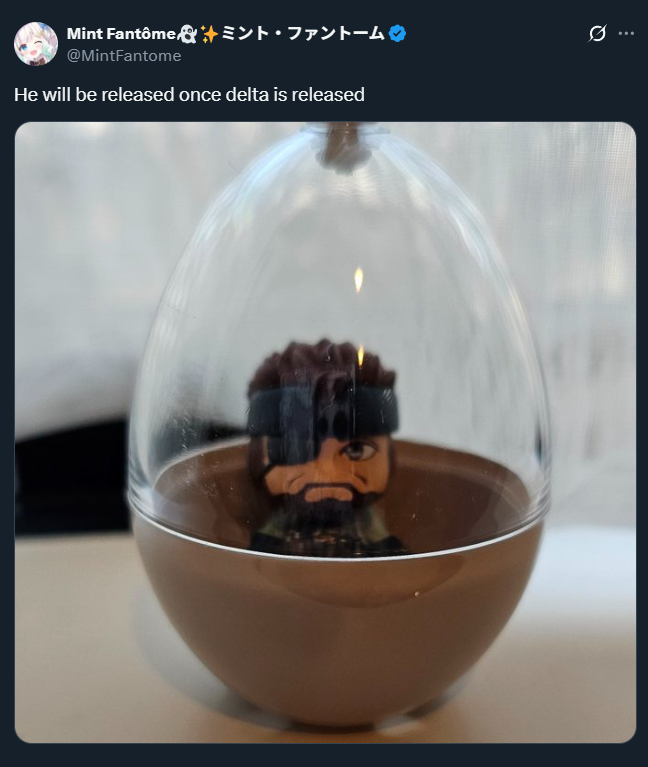This screenshot has width=648, height=767.
Task: Click the Japanese name ミント・ファントーム
Action: 302,33
